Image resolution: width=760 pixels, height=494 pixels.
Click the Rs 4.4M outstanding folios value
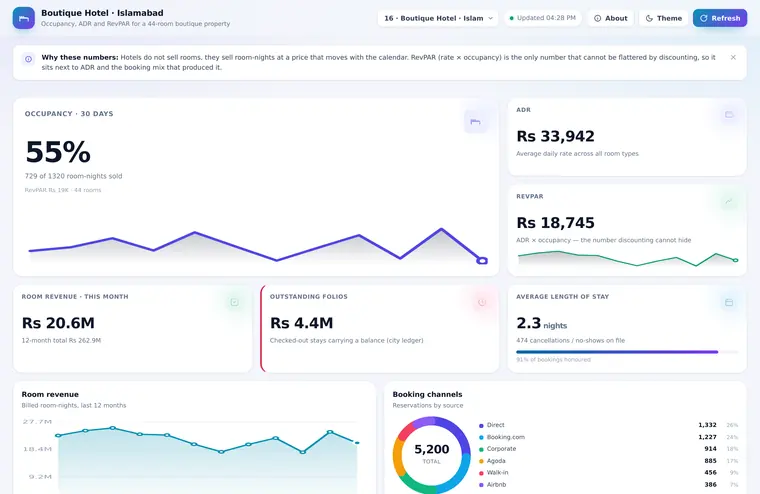tap(301, 323)
